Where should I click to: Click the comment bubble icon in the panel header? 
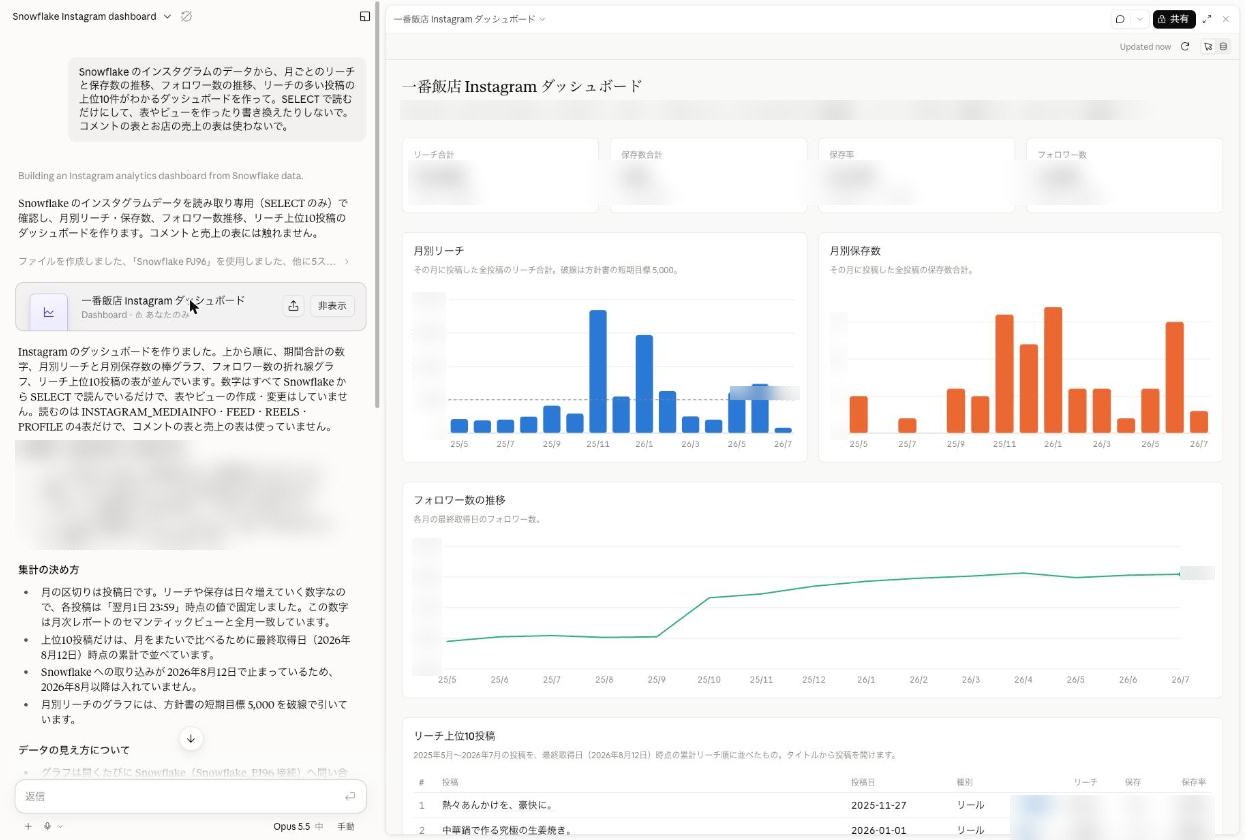(1120, 19)
